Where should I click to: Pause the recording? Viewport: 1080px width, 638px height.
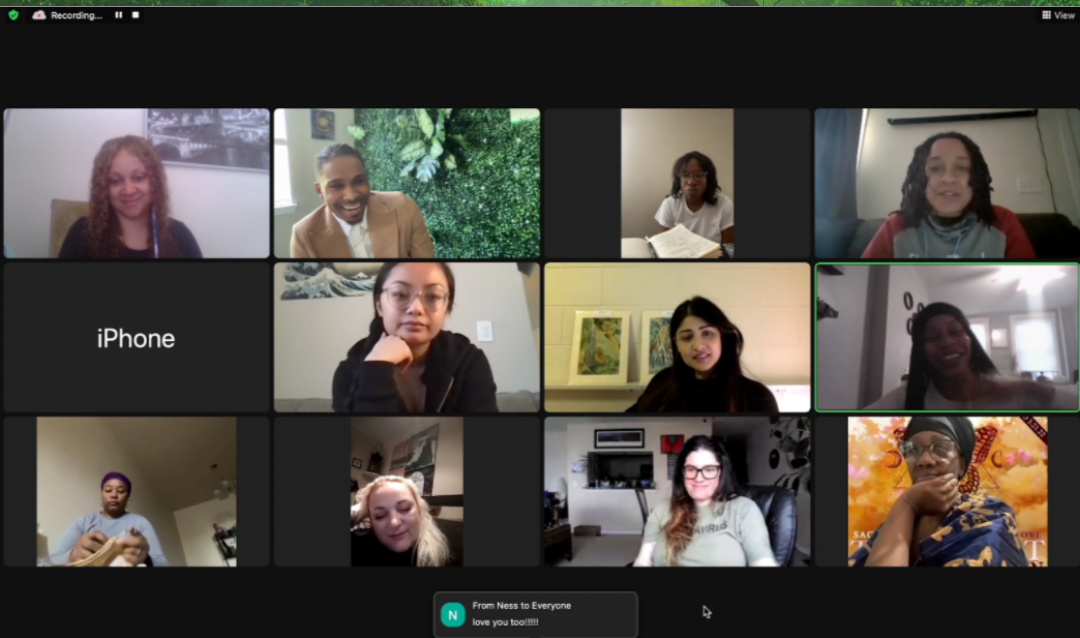pos(118,14)
